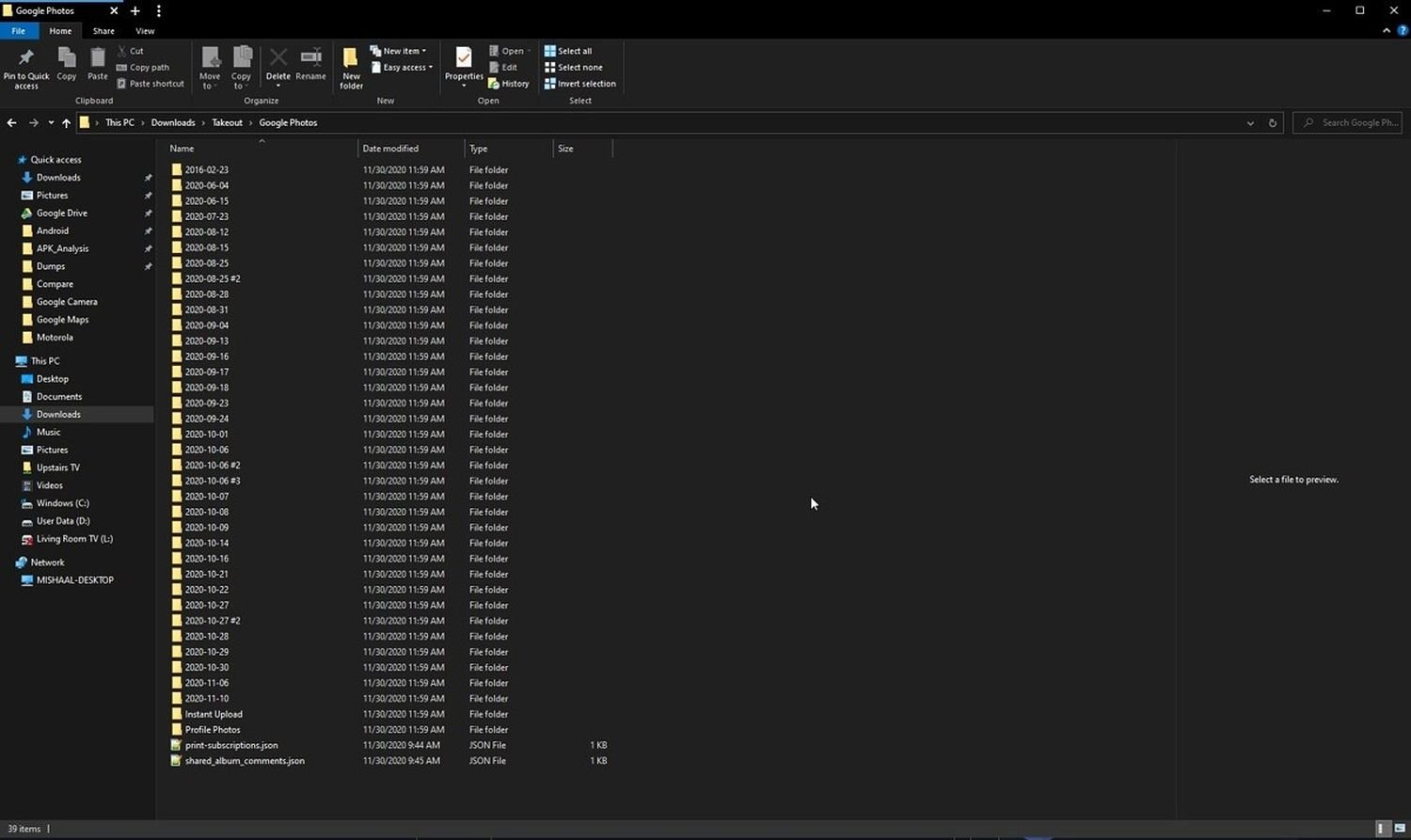Select the print-subscriptions.json file
Viewport: 1411px width, 840px height.
coord(230,745)
